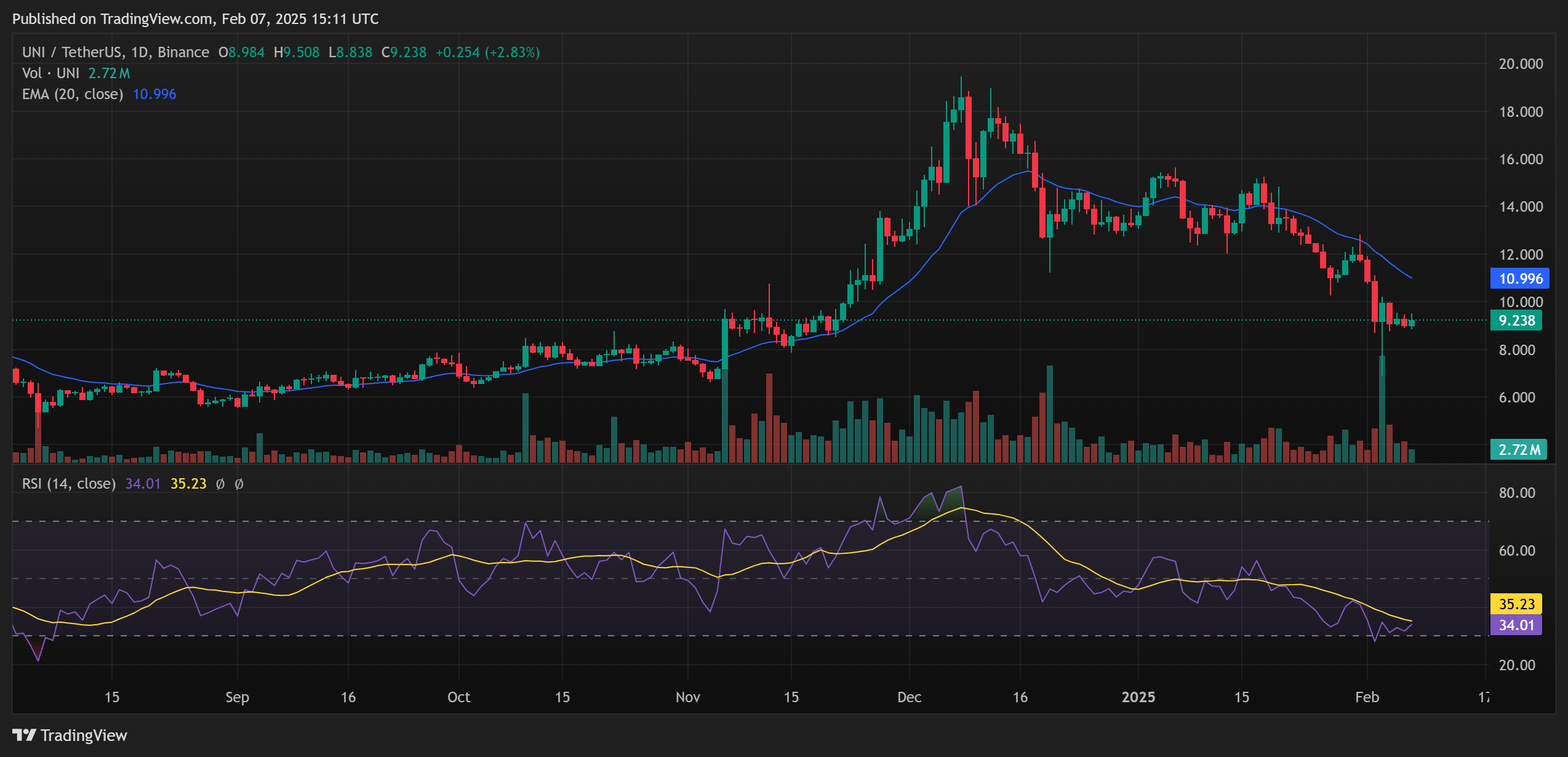Viewport: 1568px width, 757px height.
Task: Toggle the RSI (14, close) indicator legend
Action: (x=68, y=484)
